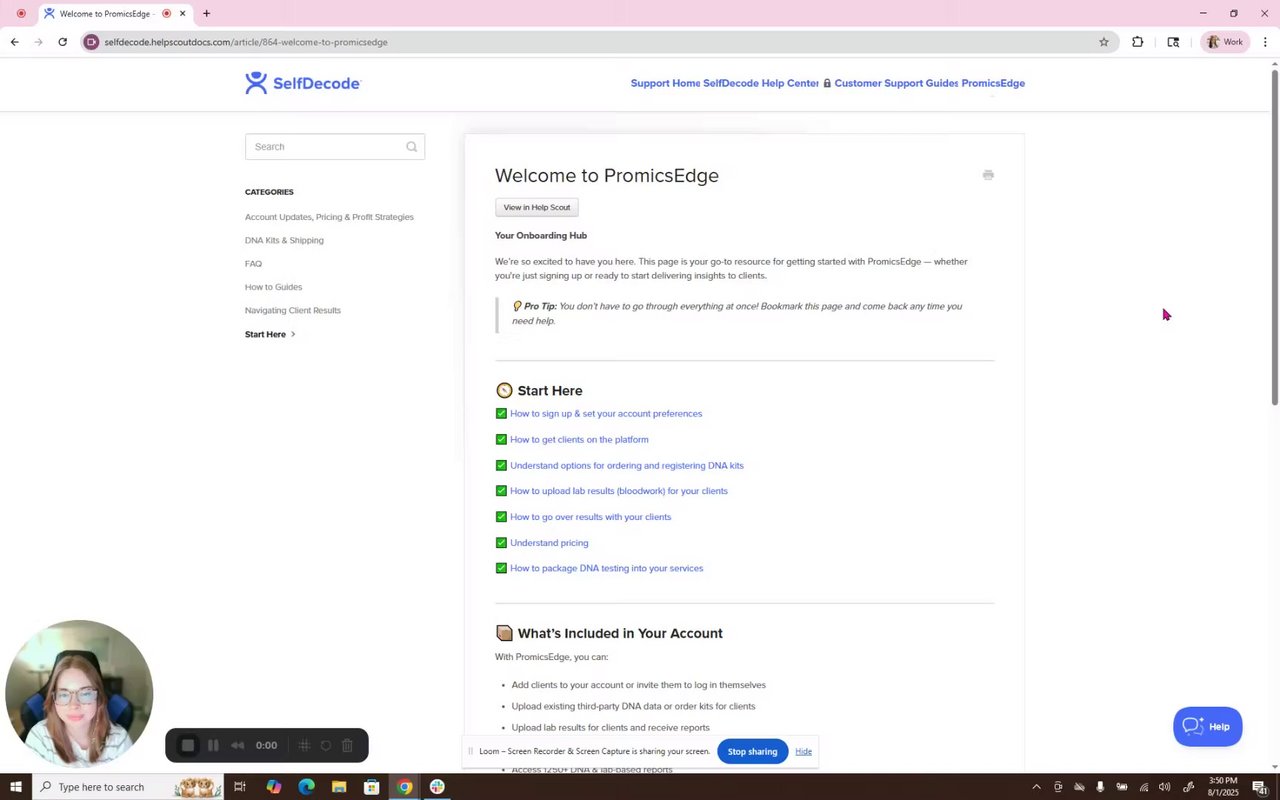
Task: Close the Welcome to PromicsEdge tab
Action: pos(182,14)
